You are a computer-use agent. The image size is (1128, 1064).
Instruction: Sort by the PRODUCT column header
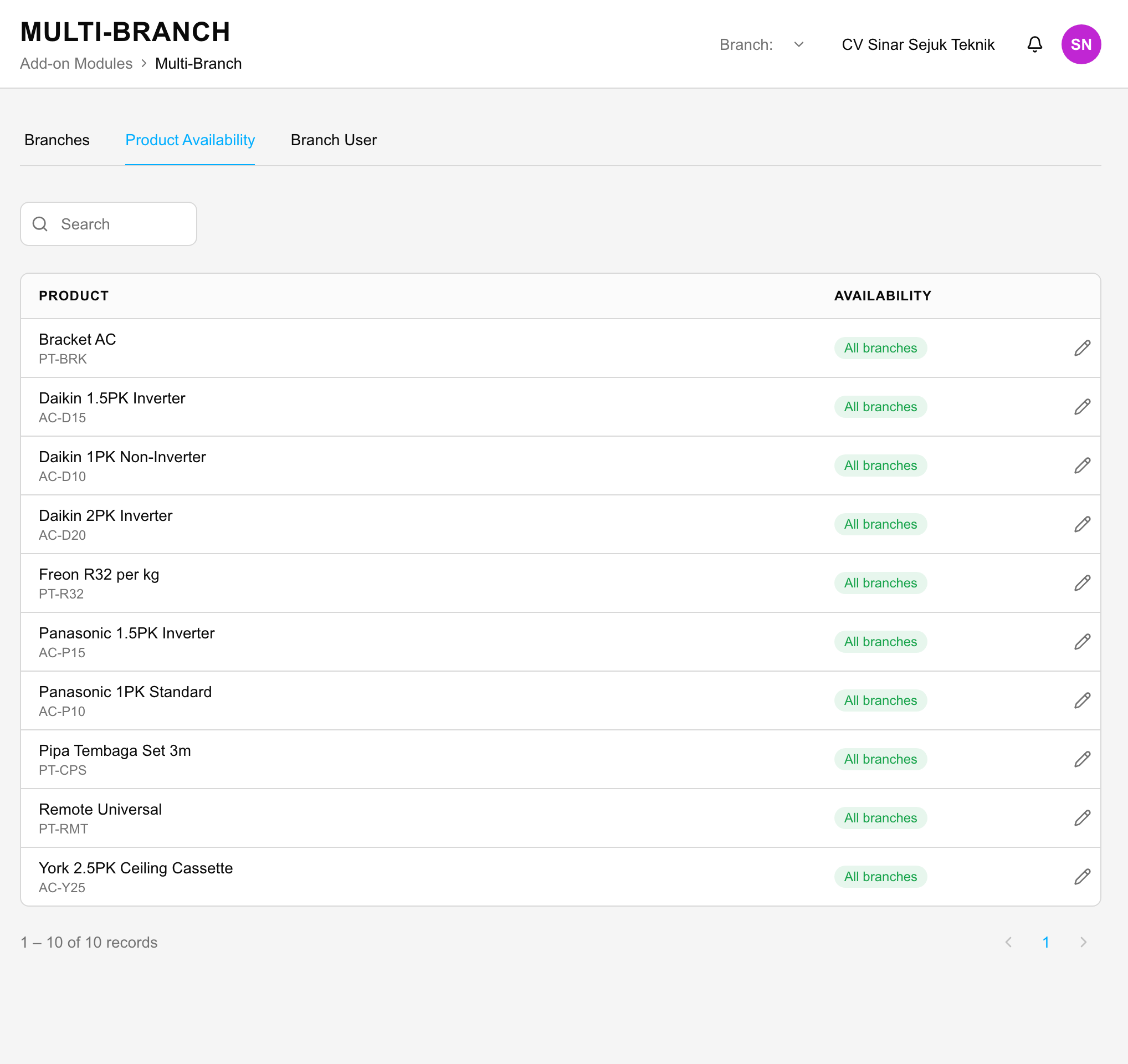(x=74, y=296)
